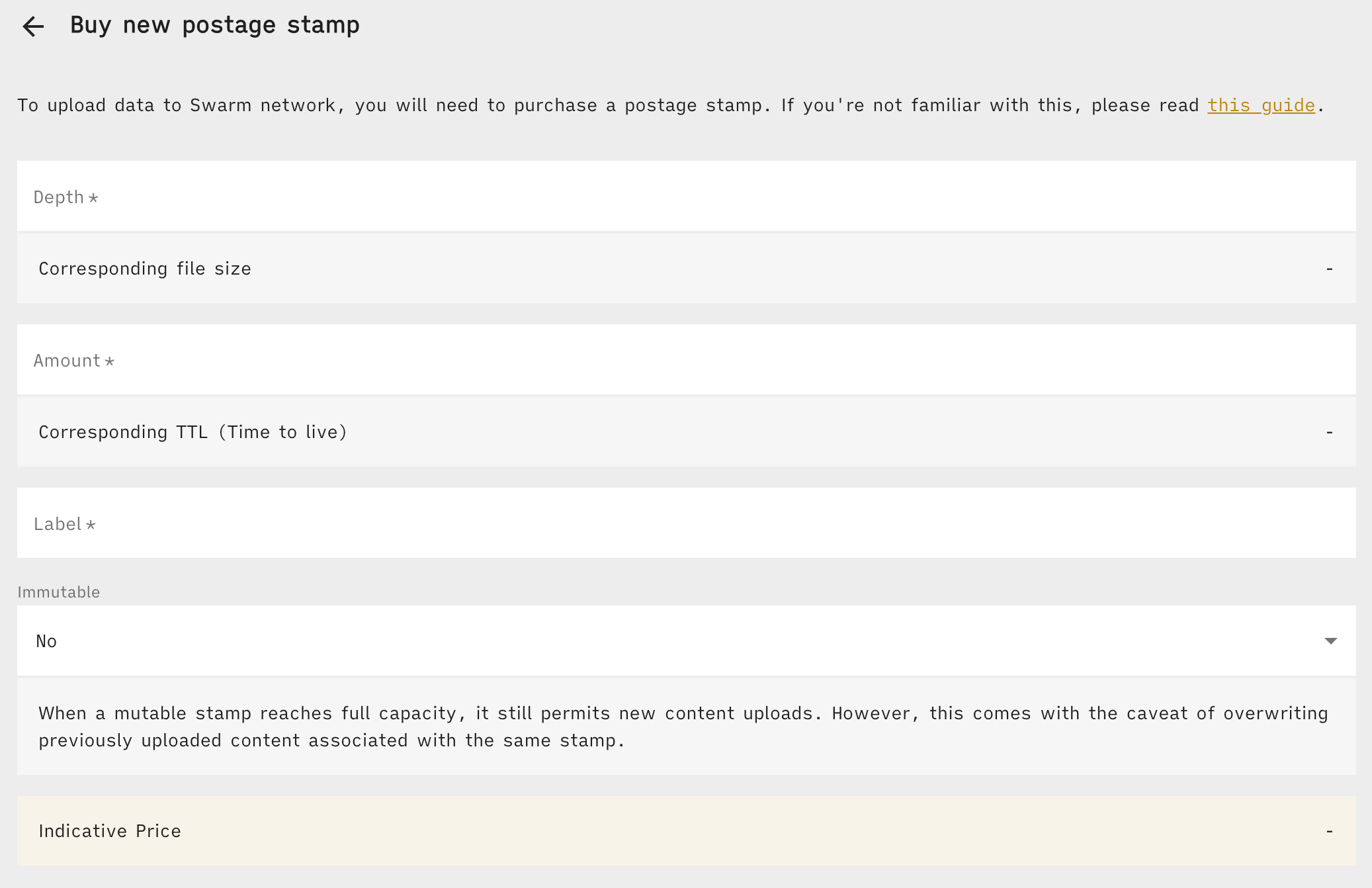Focus the Depth input field
1372x888 pixels.
[686, 197]
